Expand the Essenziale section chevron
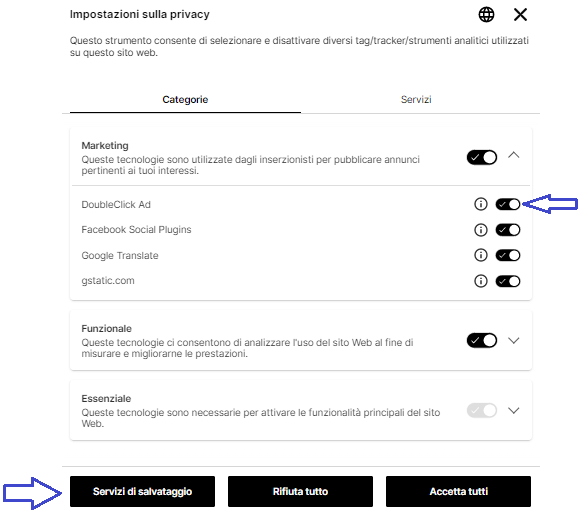582x513 pixels. (514, 411)
